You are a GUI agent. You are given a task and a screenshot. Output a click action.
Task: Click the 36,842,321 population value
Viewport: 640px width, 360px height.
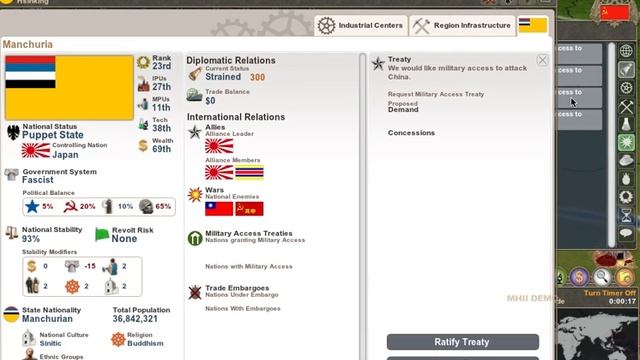pos(135,319)
